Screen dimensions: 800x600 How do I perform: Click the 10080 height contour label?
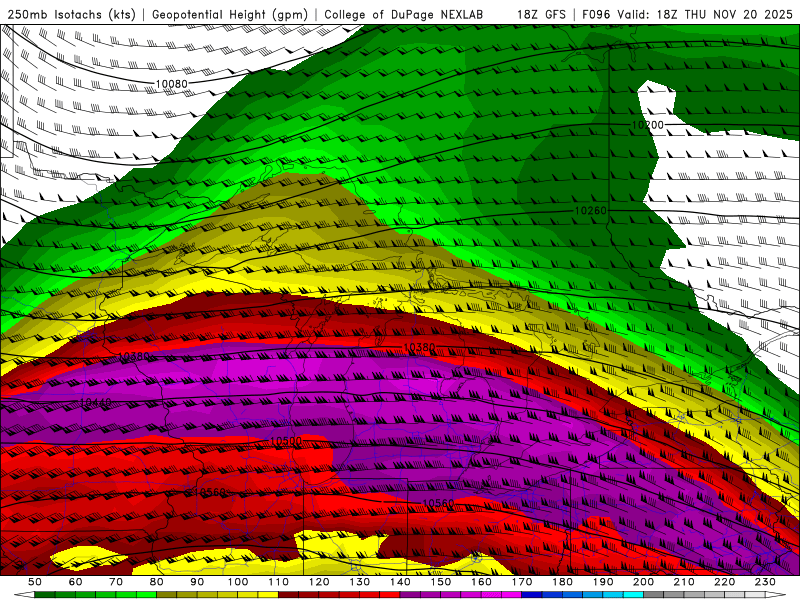pyautogui.click(x=171, y=84)
